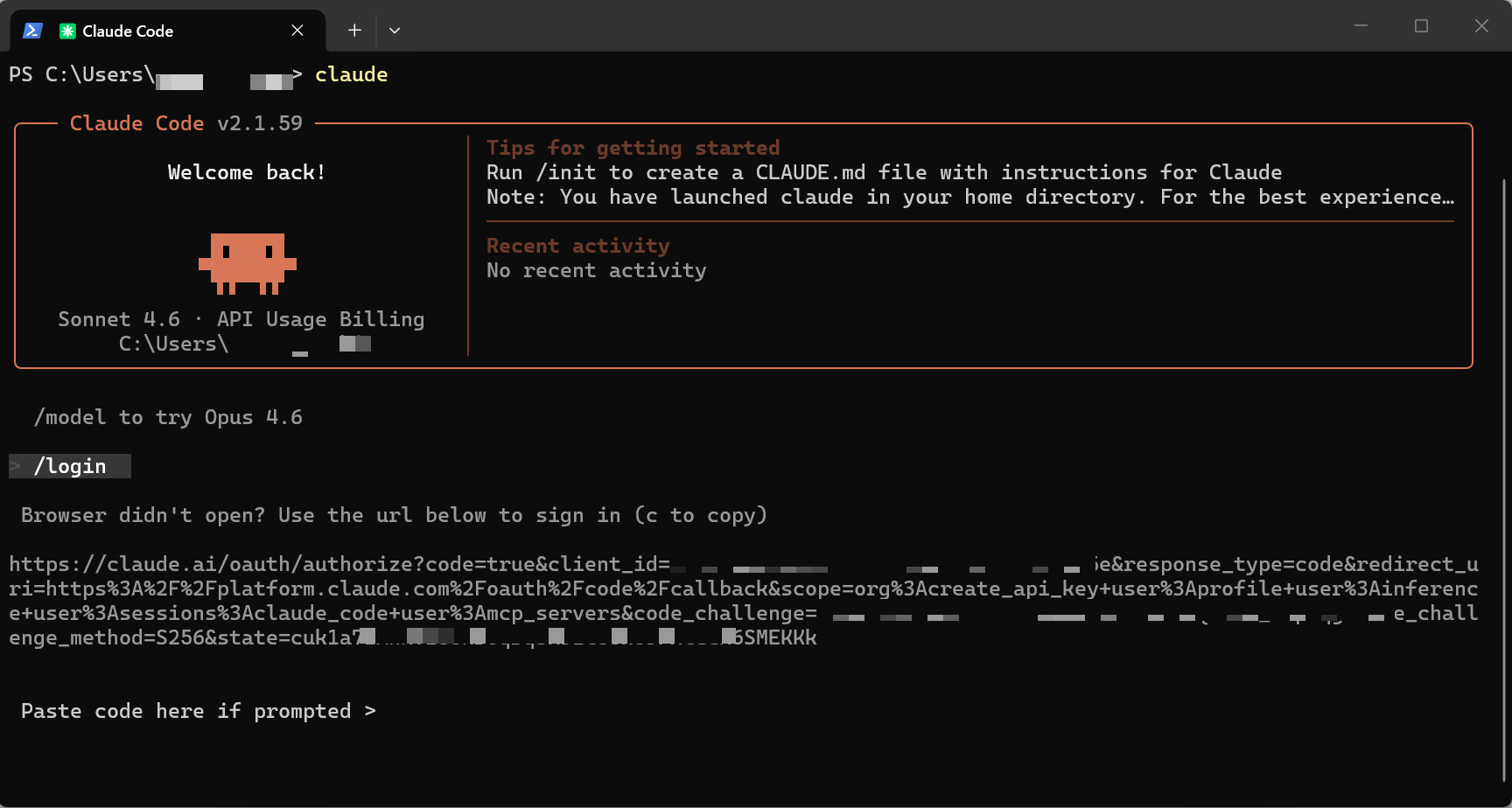Screen dimensions: 1512x808
Task: Close the terminal window
Action: (x=1481, y=26)
